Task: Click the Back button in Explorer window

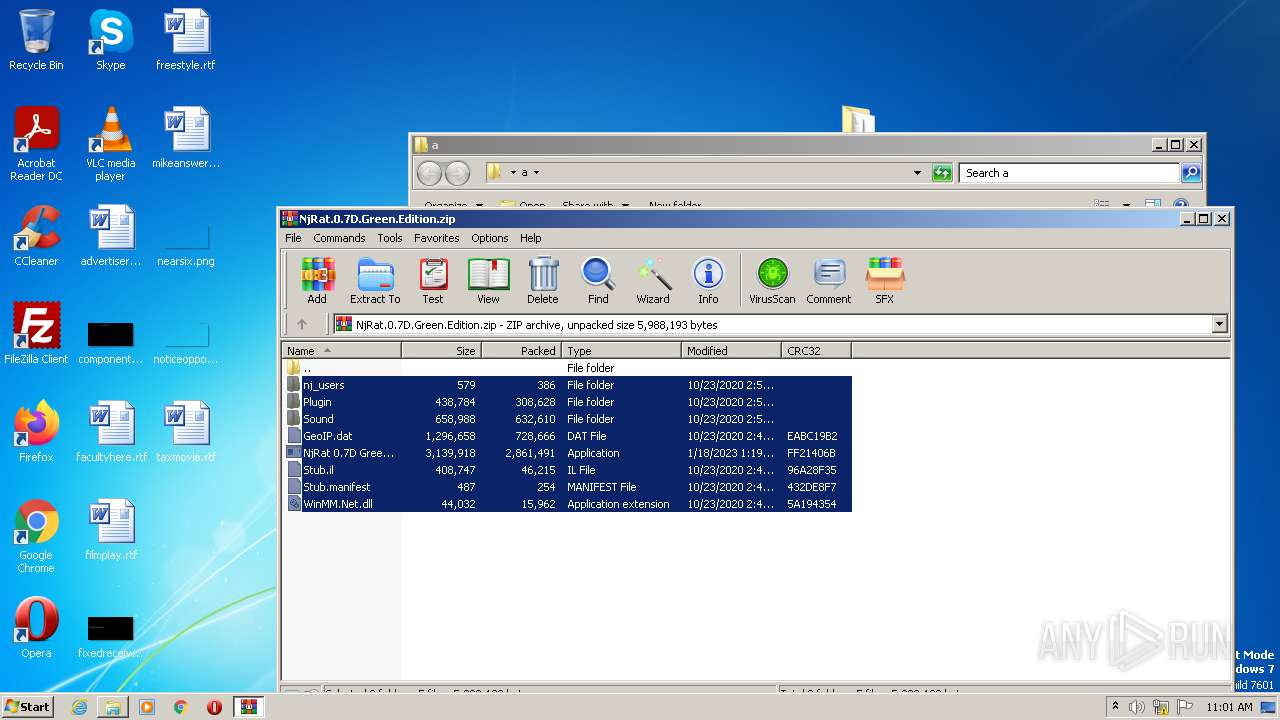Action: 429,173
